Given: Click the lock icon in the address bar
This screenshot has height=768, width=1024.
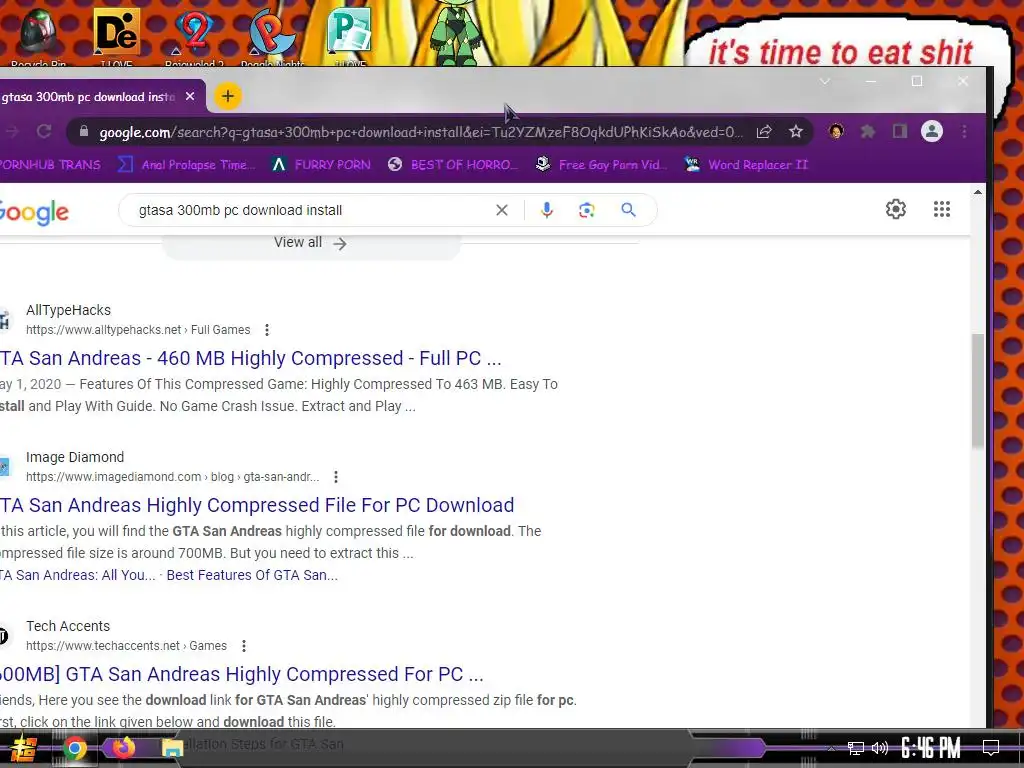Looking at the screenshot, I should point(84,132).
